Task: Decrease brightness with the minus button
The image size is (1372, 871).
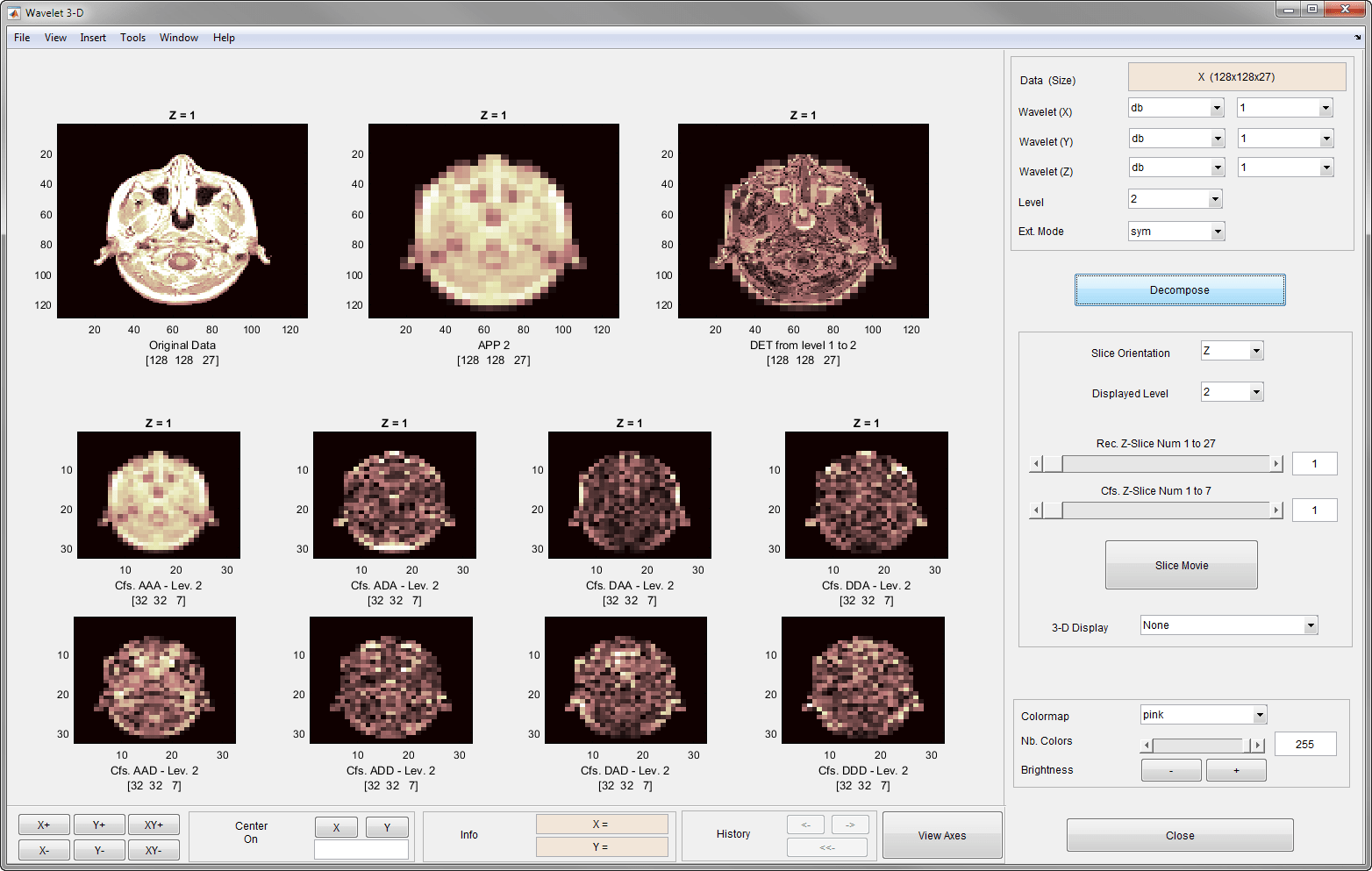Action: click(1171, 770)
